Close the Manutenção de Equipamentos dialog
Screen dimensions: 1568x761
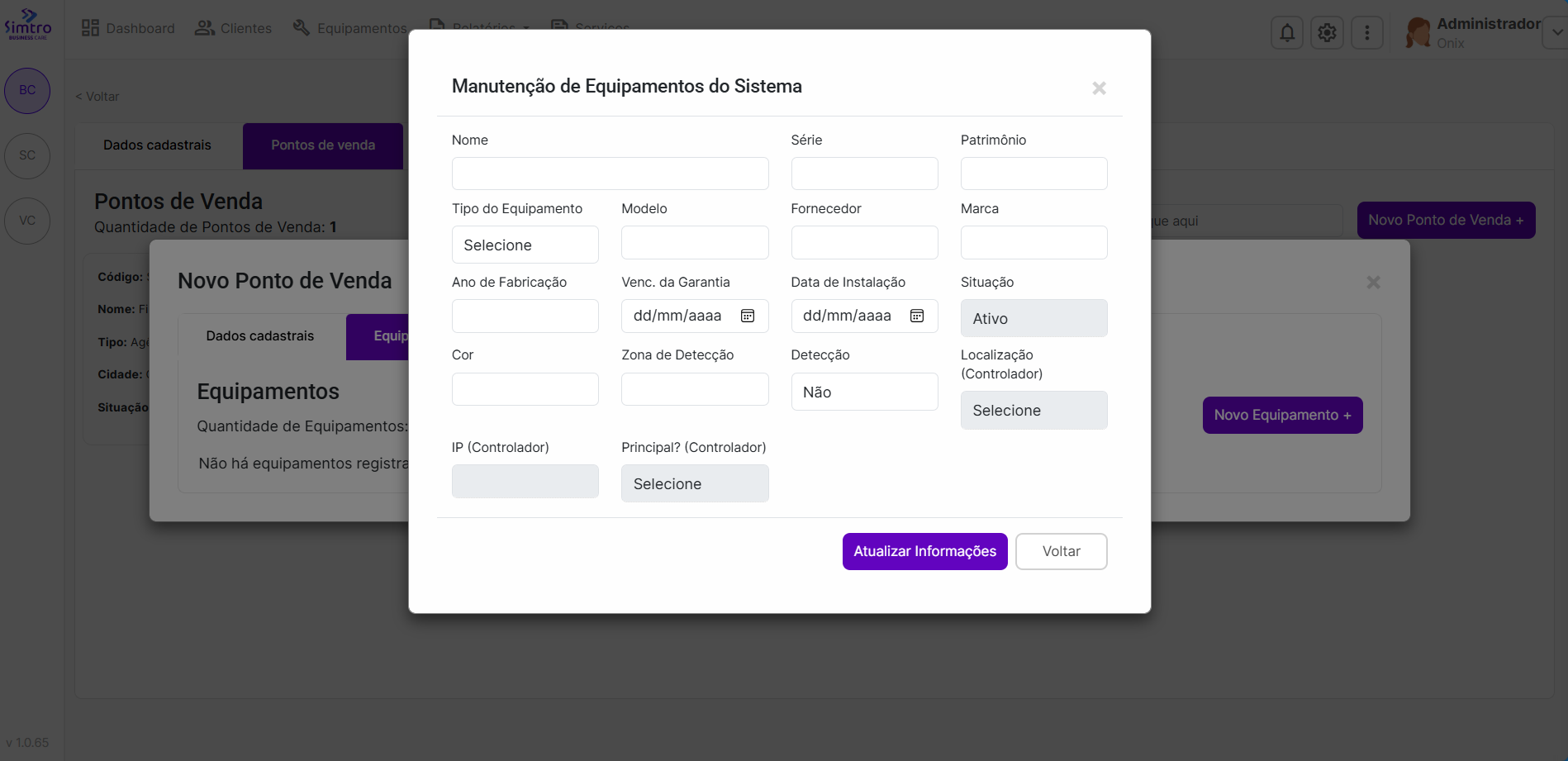pyautogui.click(x=1099, y=88)
